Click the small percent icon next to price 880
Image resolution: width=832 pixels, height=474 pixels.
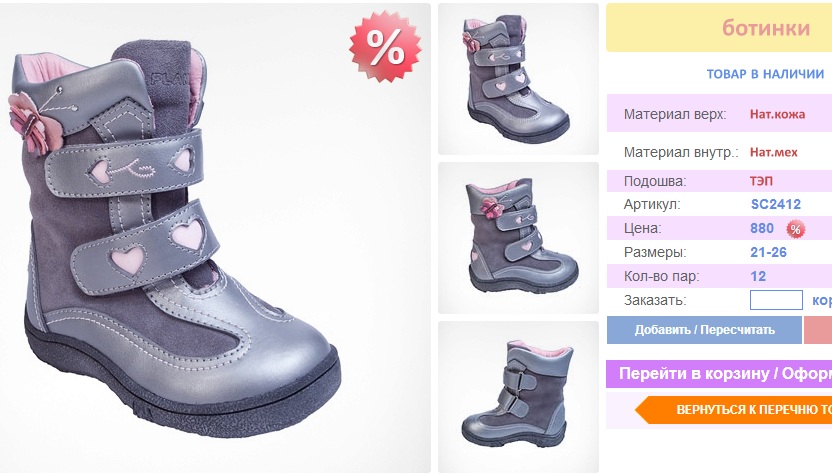point(795,229)
